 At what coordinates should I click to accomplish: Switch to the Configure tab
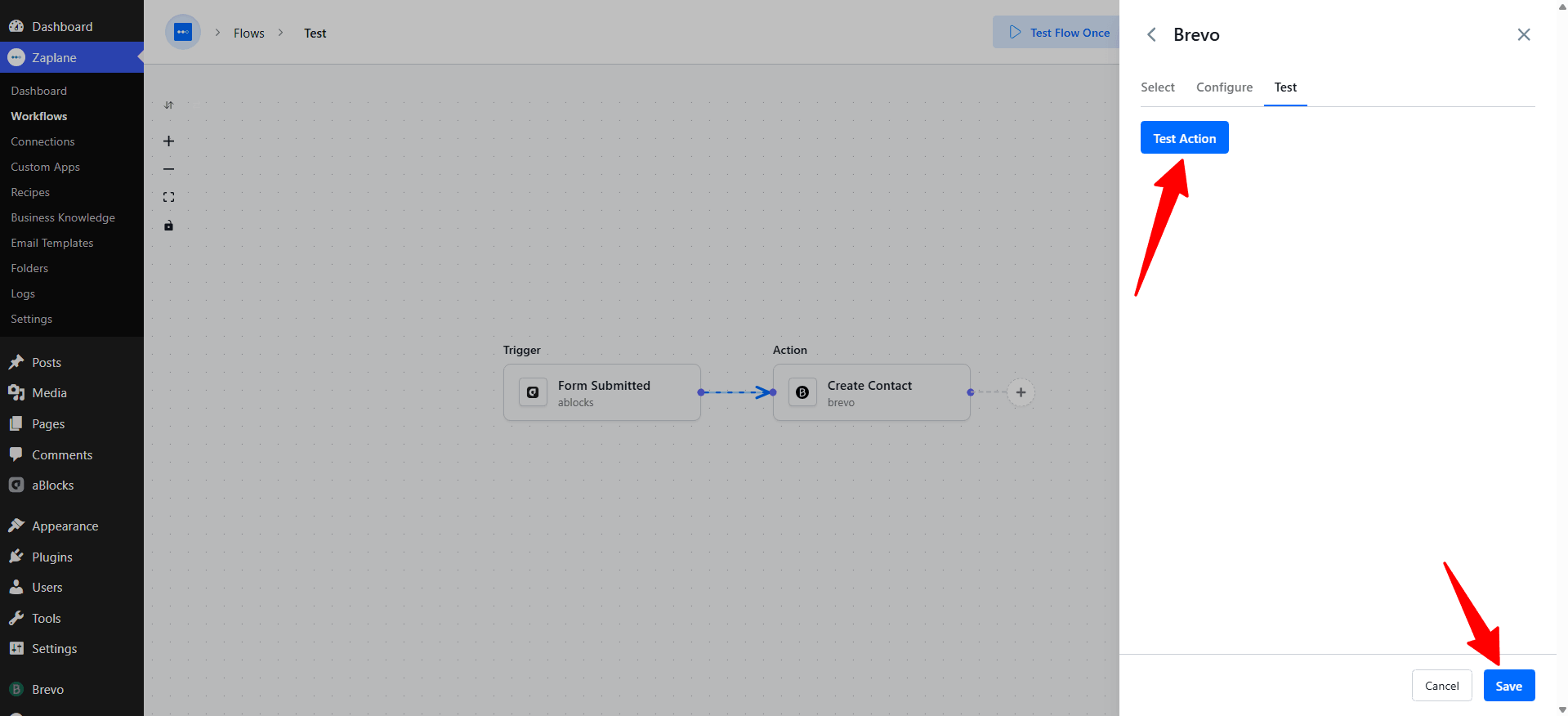[x=1224, y=87]
